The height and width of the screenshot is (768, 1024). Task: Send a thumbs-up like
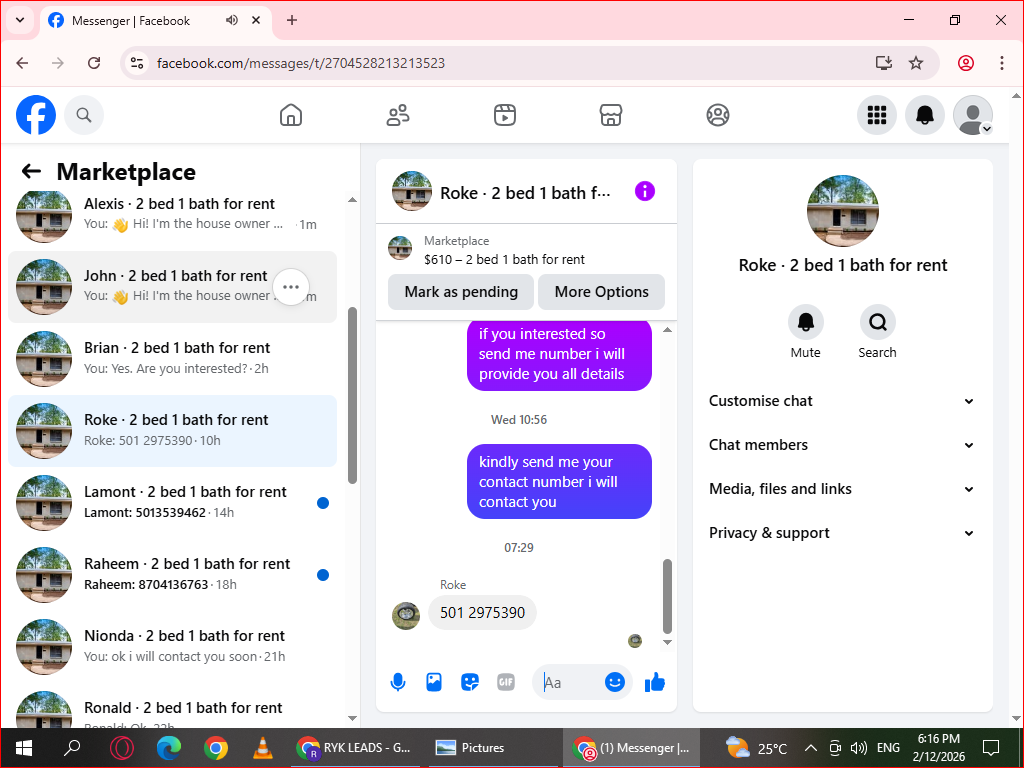pos(654,682)
